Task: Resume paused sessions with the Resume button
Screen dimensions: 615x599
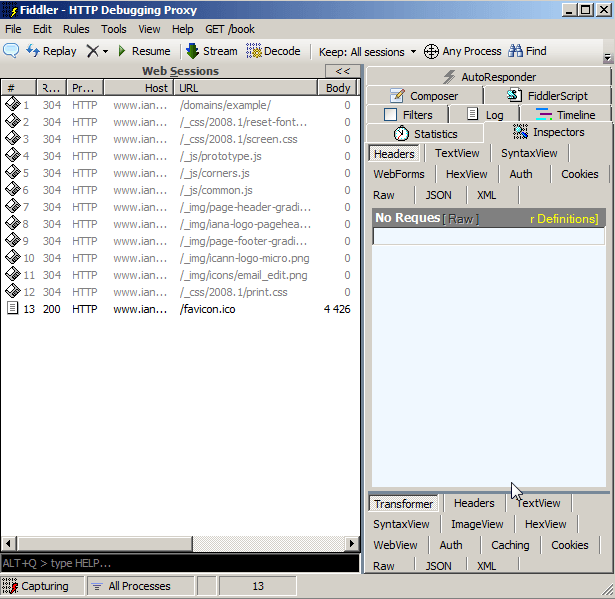Action: point(143,51)
